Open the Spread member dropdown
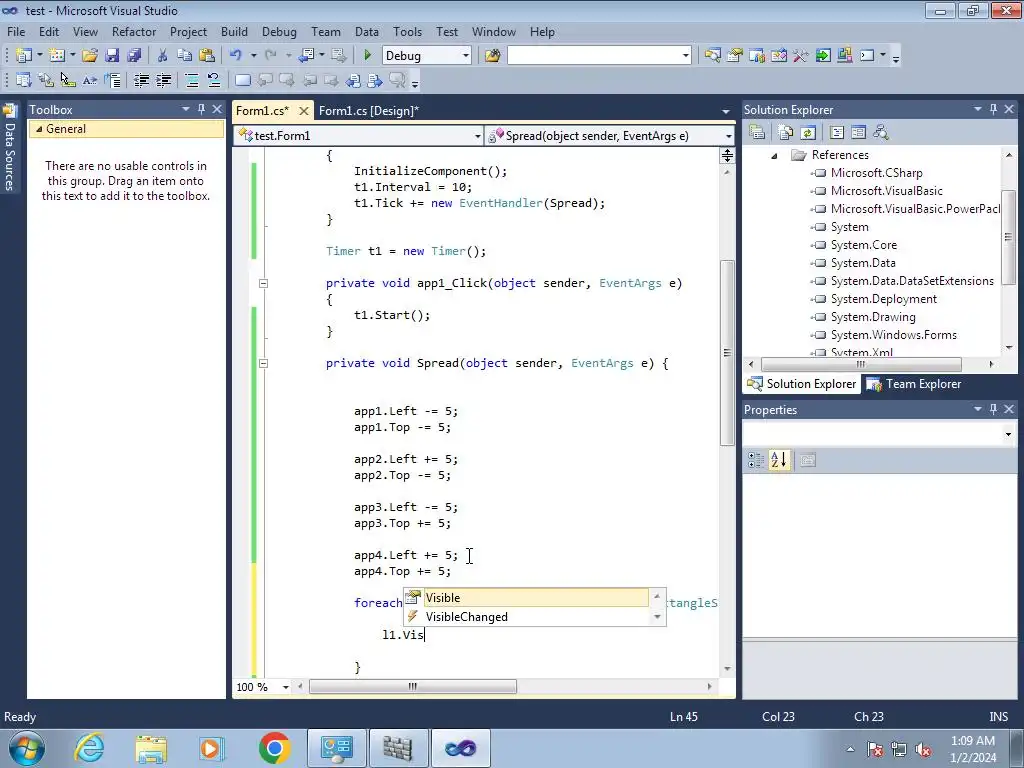 pos(728,136)
